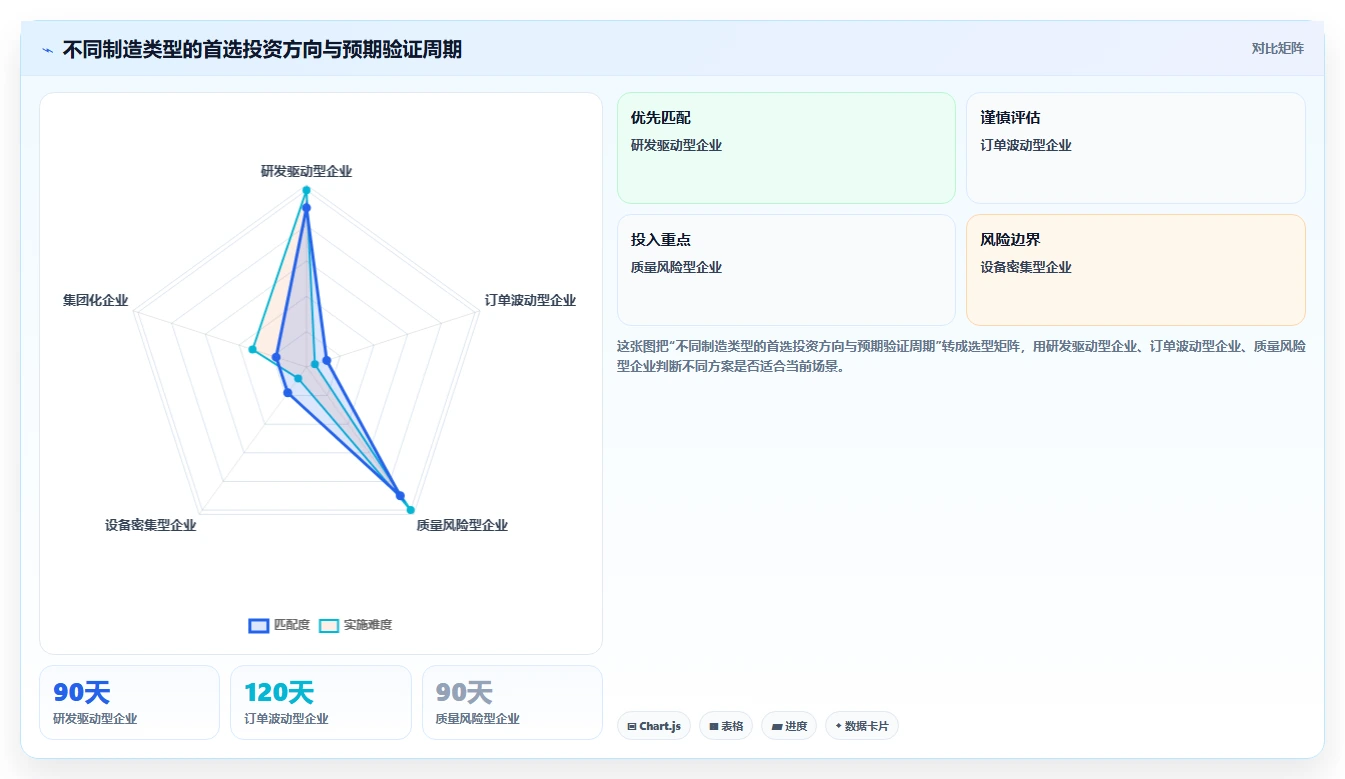This screenshot has width=1345, height=779.
Task: Click the 订单波动型企业 radar axis label
Action: pos(530,300)
